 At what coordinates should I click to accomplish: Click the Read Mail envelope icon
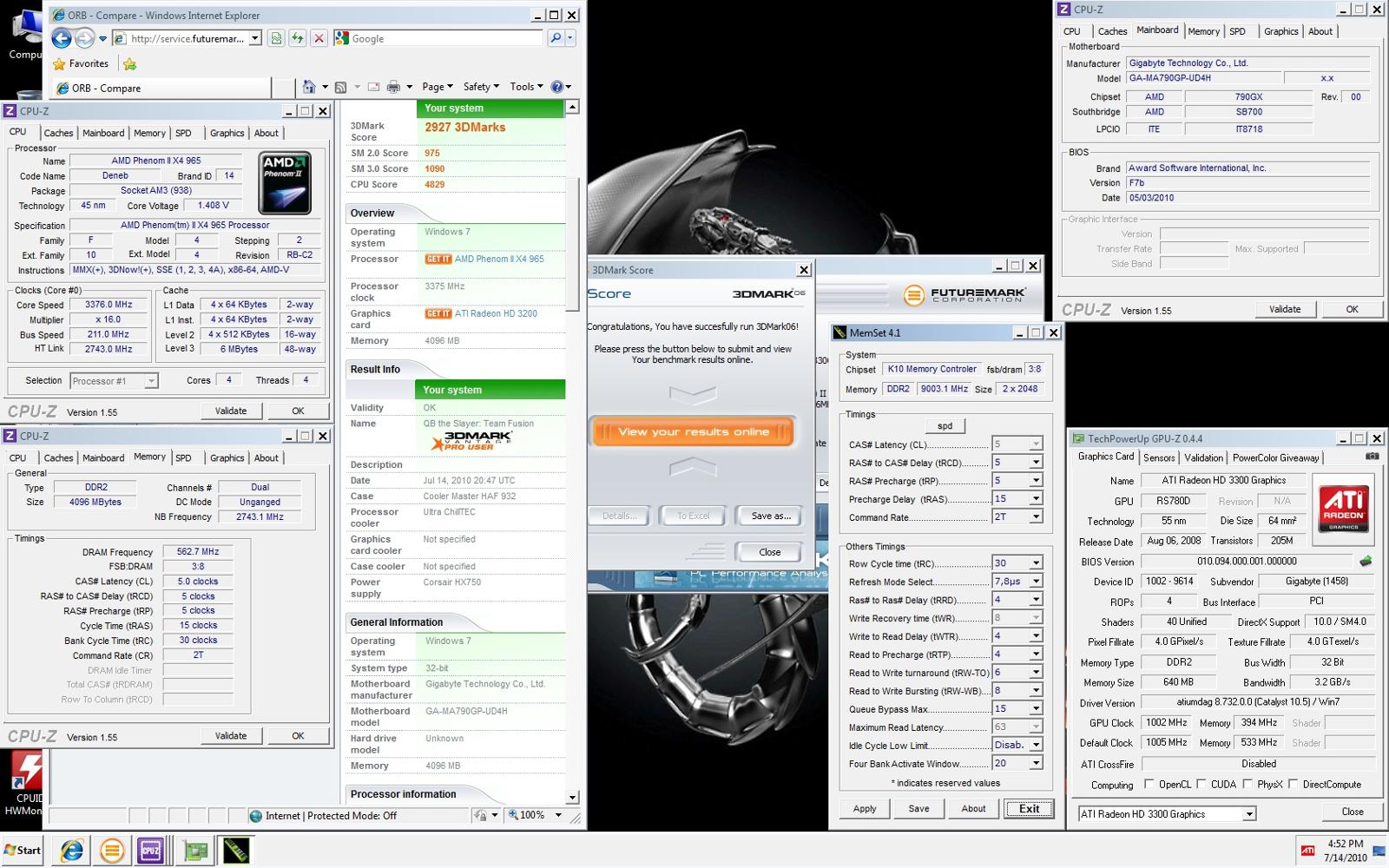tap(373, 87)
